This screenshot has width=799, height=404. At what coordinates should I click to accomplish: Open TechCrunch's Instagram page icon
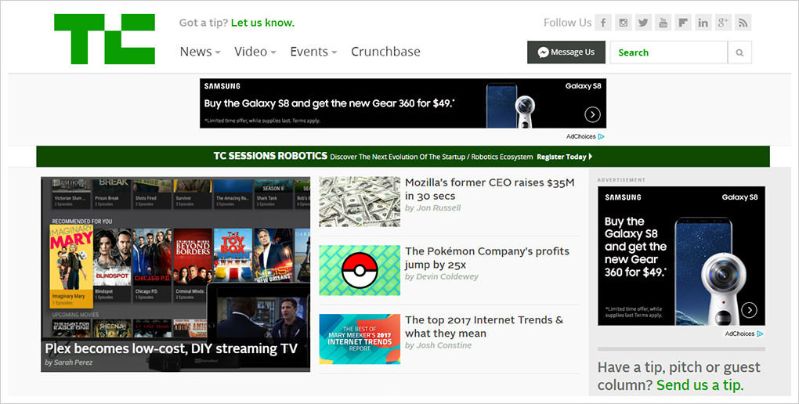[x=623, y=22]
